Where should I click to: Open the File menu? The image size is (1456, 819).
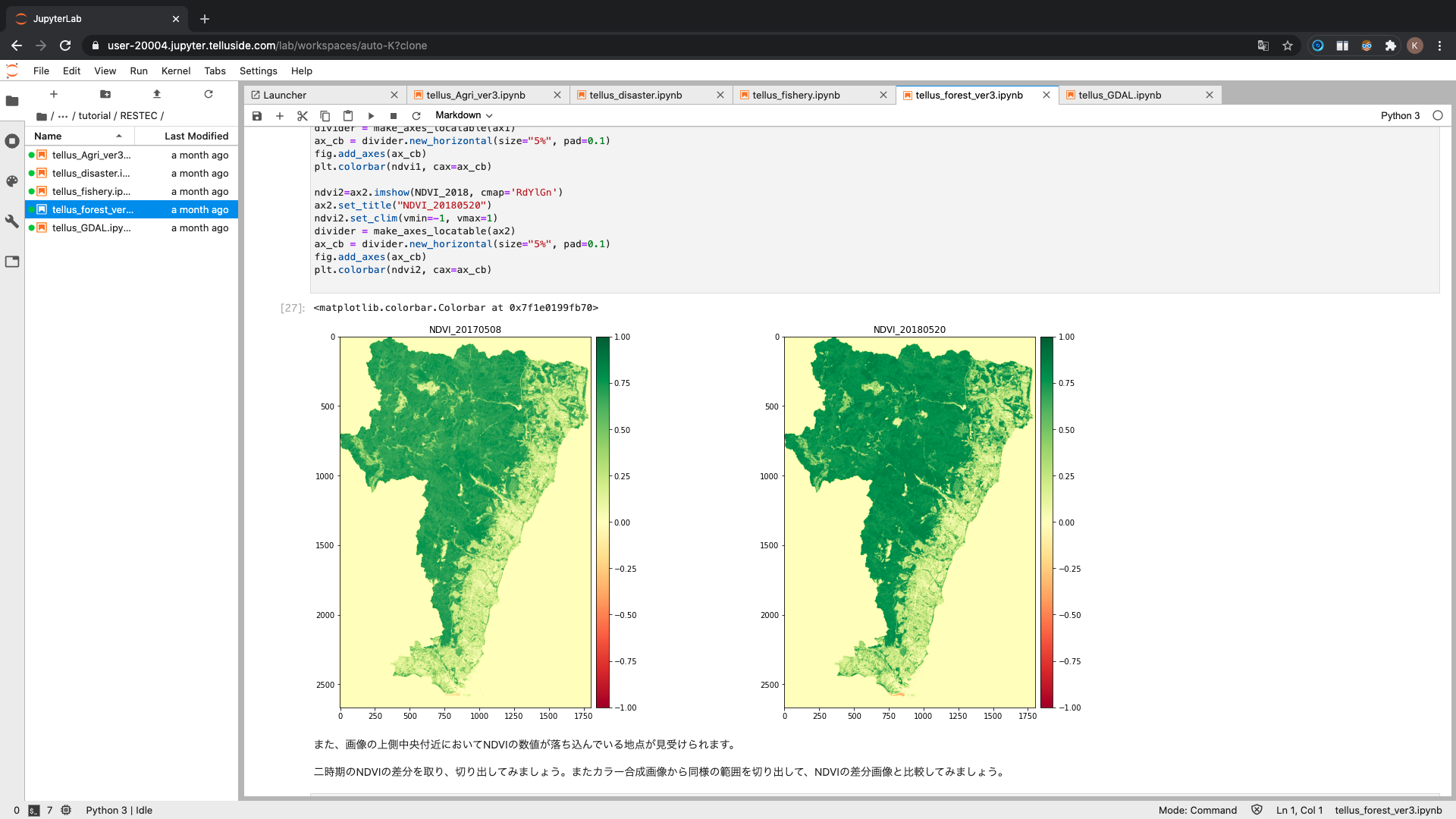pyautogui.click(x=41, y=71)
